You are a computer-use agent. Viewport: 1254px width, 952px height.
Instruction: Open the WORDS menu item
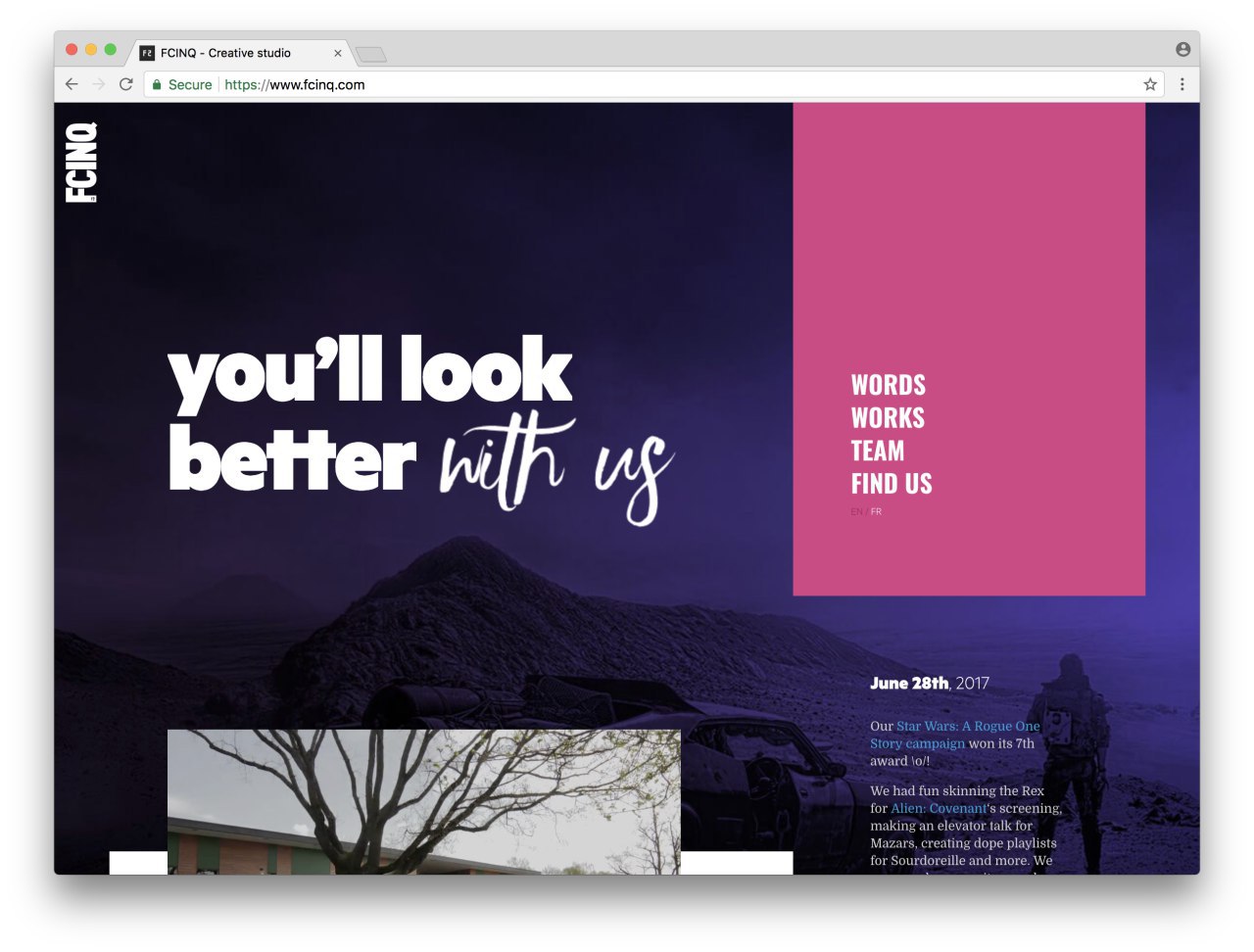(889, 385)
